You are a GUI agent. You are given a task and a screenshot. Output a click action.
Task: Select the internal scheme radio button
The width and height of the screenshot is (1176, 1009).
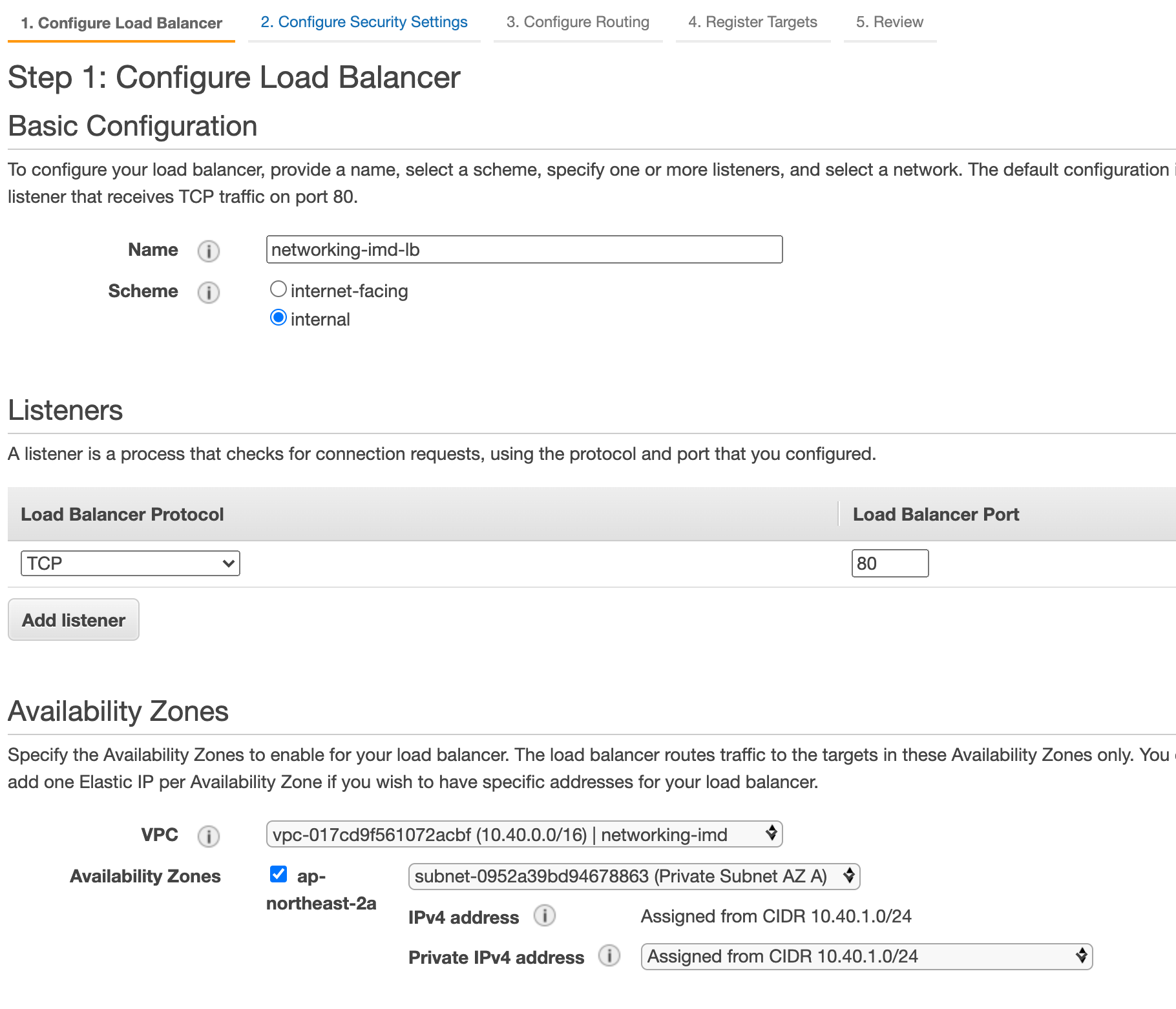(278, 318)
